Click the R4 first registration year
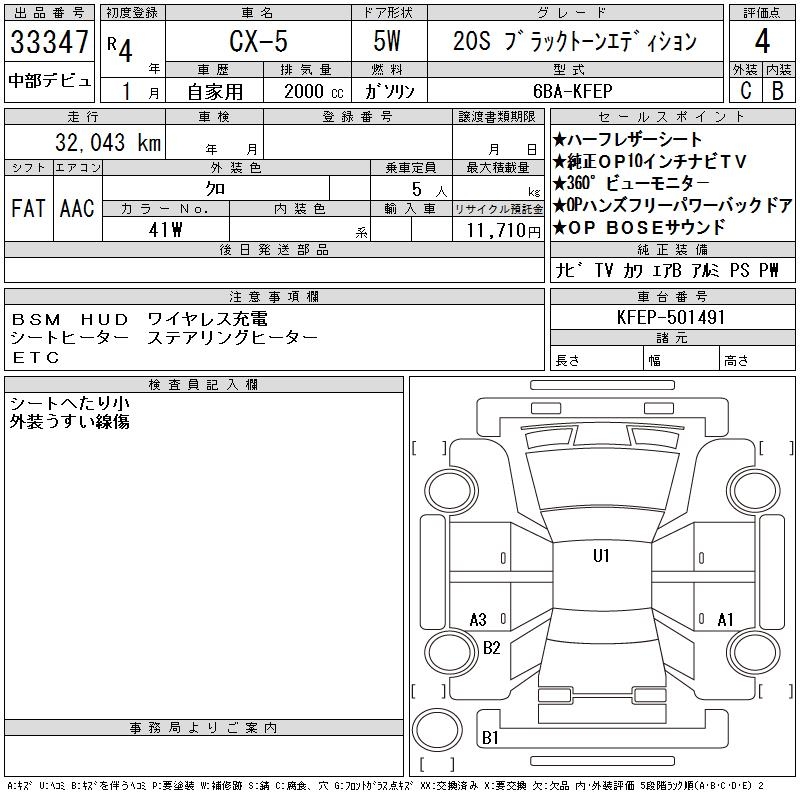Screen dimensions: 800x800 pyautogui.click(x=120, y=49)
